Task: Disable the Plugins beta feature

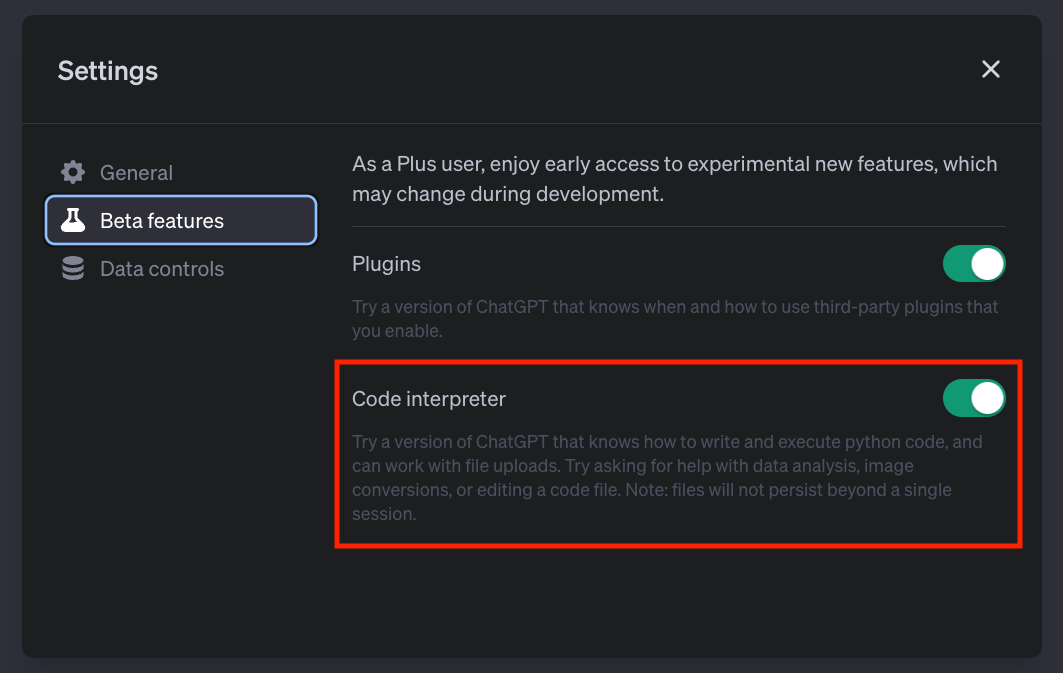Action: 974,264
